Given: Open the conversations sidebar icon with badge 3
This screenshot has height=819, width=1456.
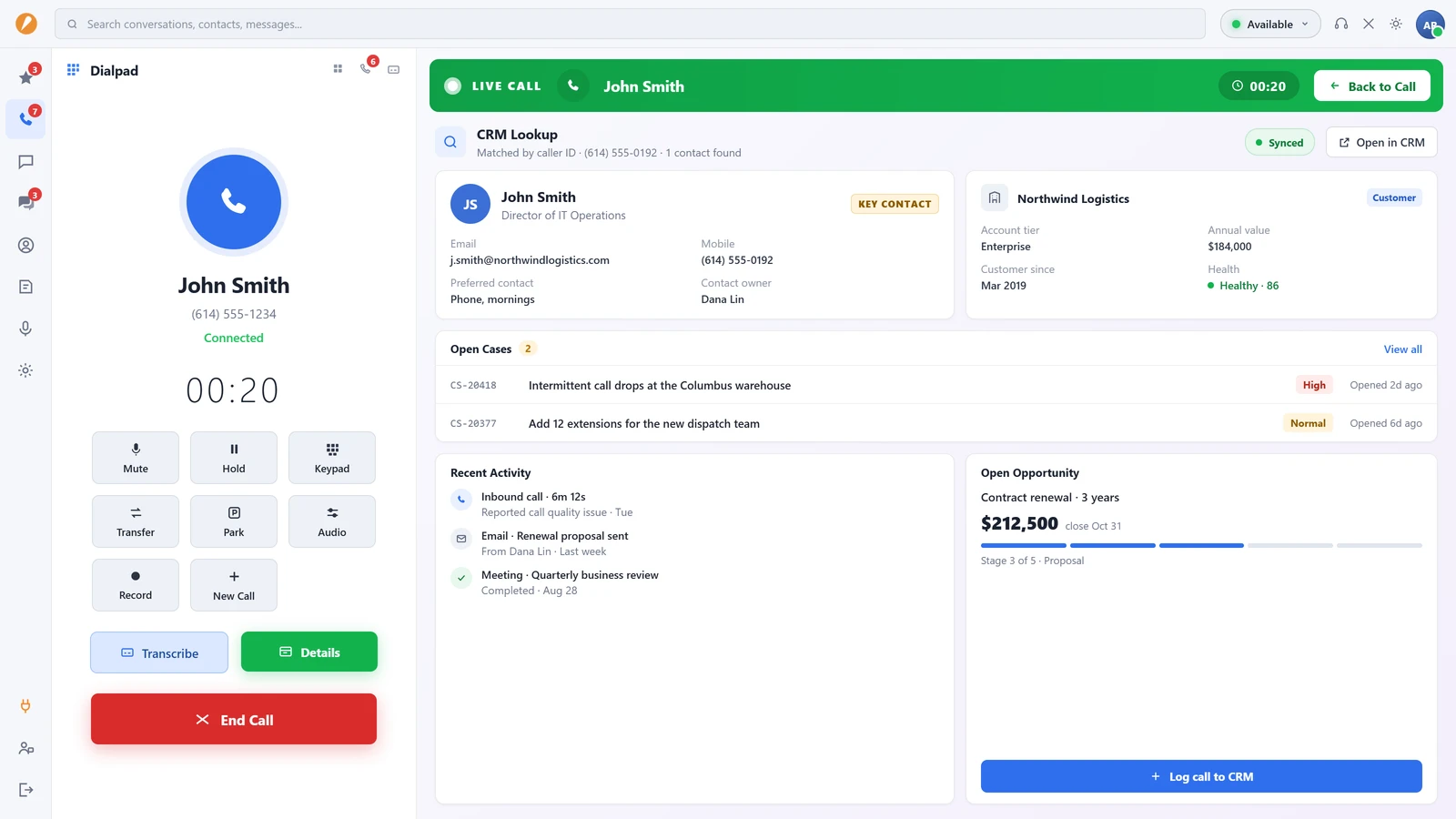Looking at the screenshot, I should tap(25, 203).
